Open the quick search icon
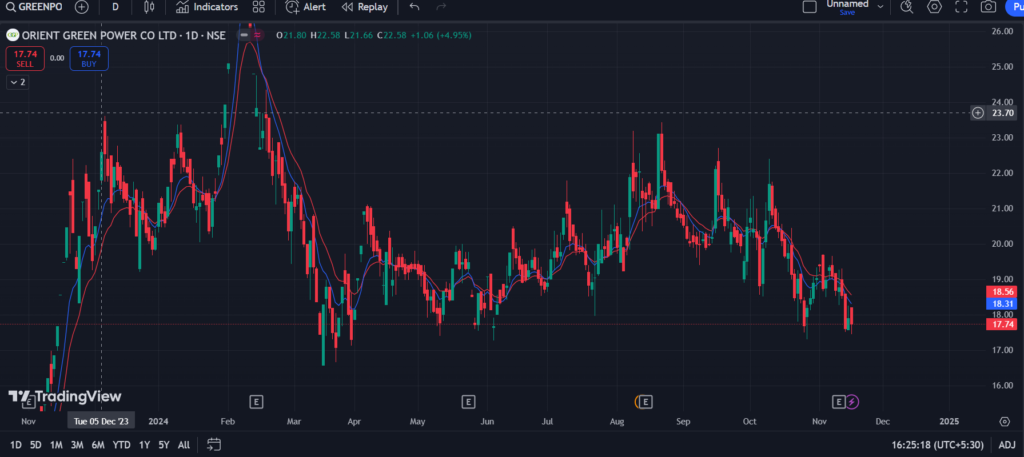 tap(906, 7)
